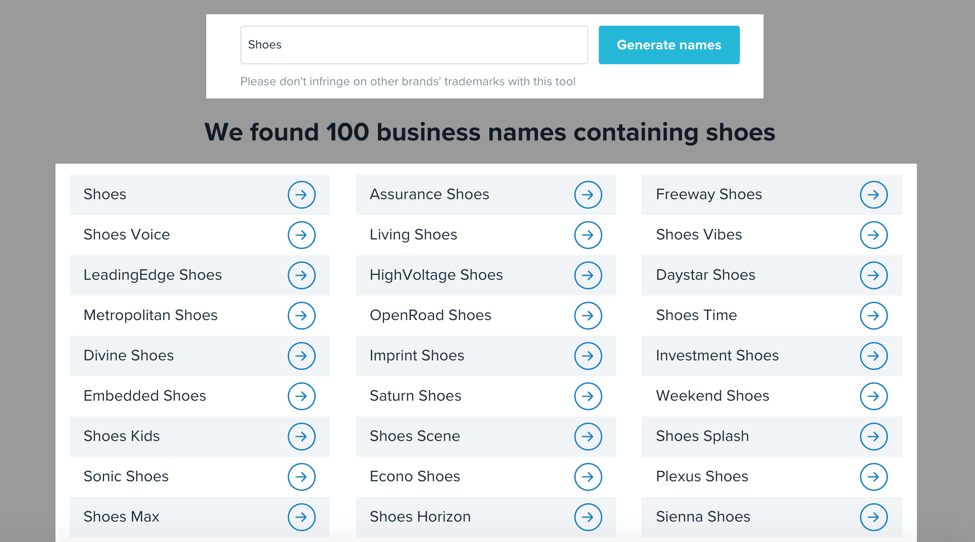Viewport: 975px width, 542px height.
Task: Select the arrow icon for Shoes Max
Action: coord(302,517)
